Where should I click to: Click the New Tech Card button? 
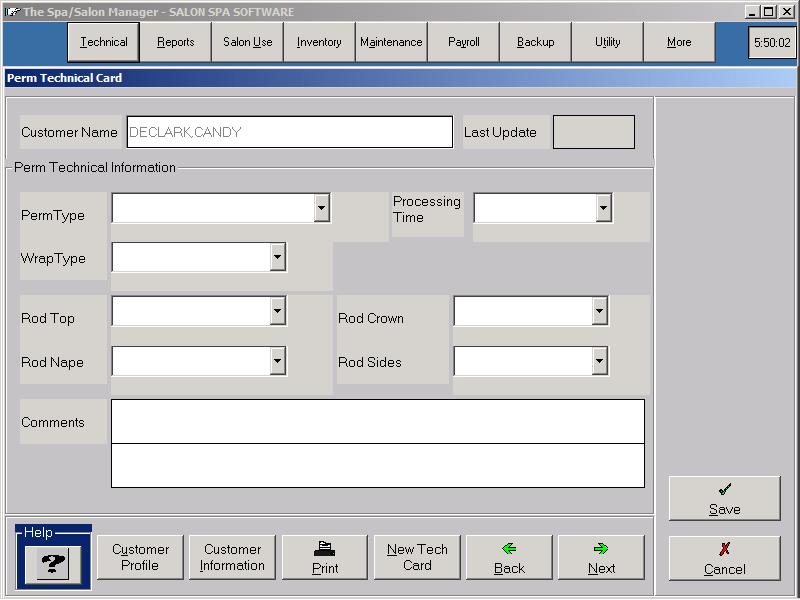click(417, 557)
